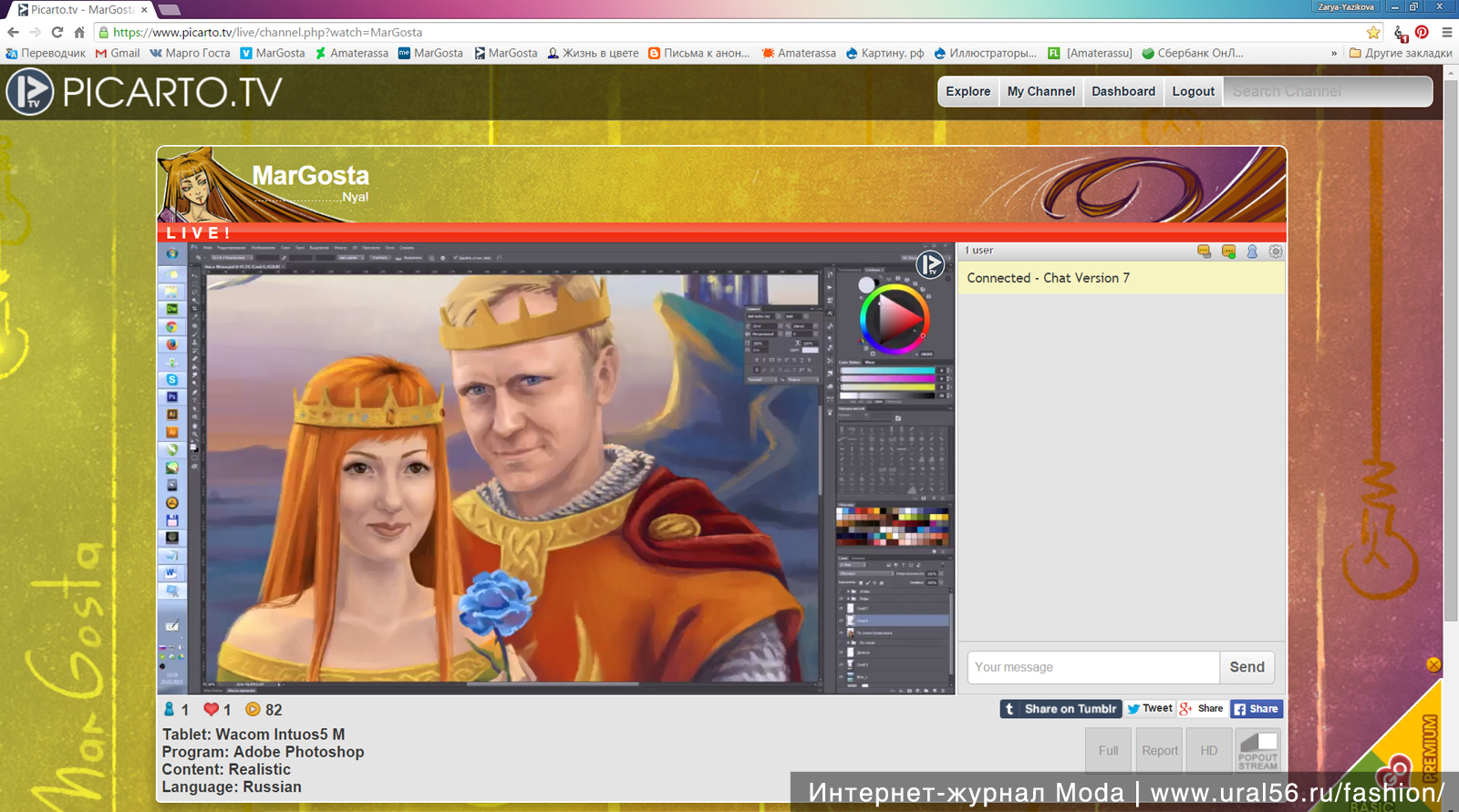The height and width of the screenshot is (812, 1459).
Task: Click the Share on Tumblr button
Action: pos(1060,709)
